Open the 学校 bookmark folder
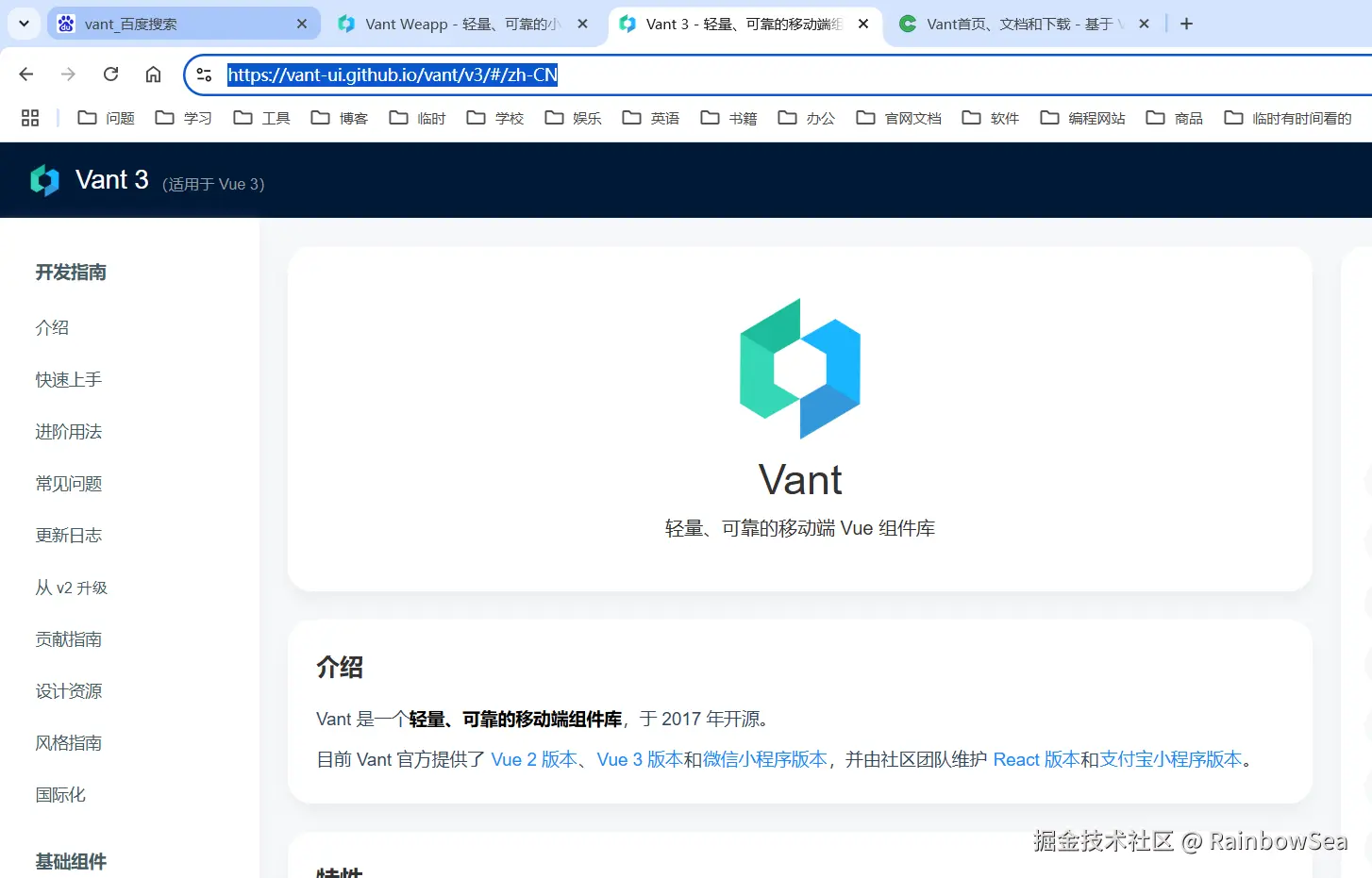Viewport: 1372px width, 878px height. pyautogui.click(x=495, y=118)
